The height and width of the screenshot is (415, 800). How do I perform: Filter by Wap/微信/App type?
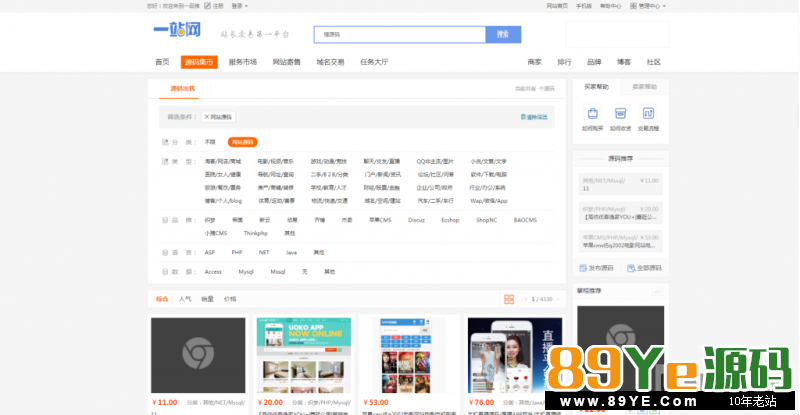click(x=489, y=201)
